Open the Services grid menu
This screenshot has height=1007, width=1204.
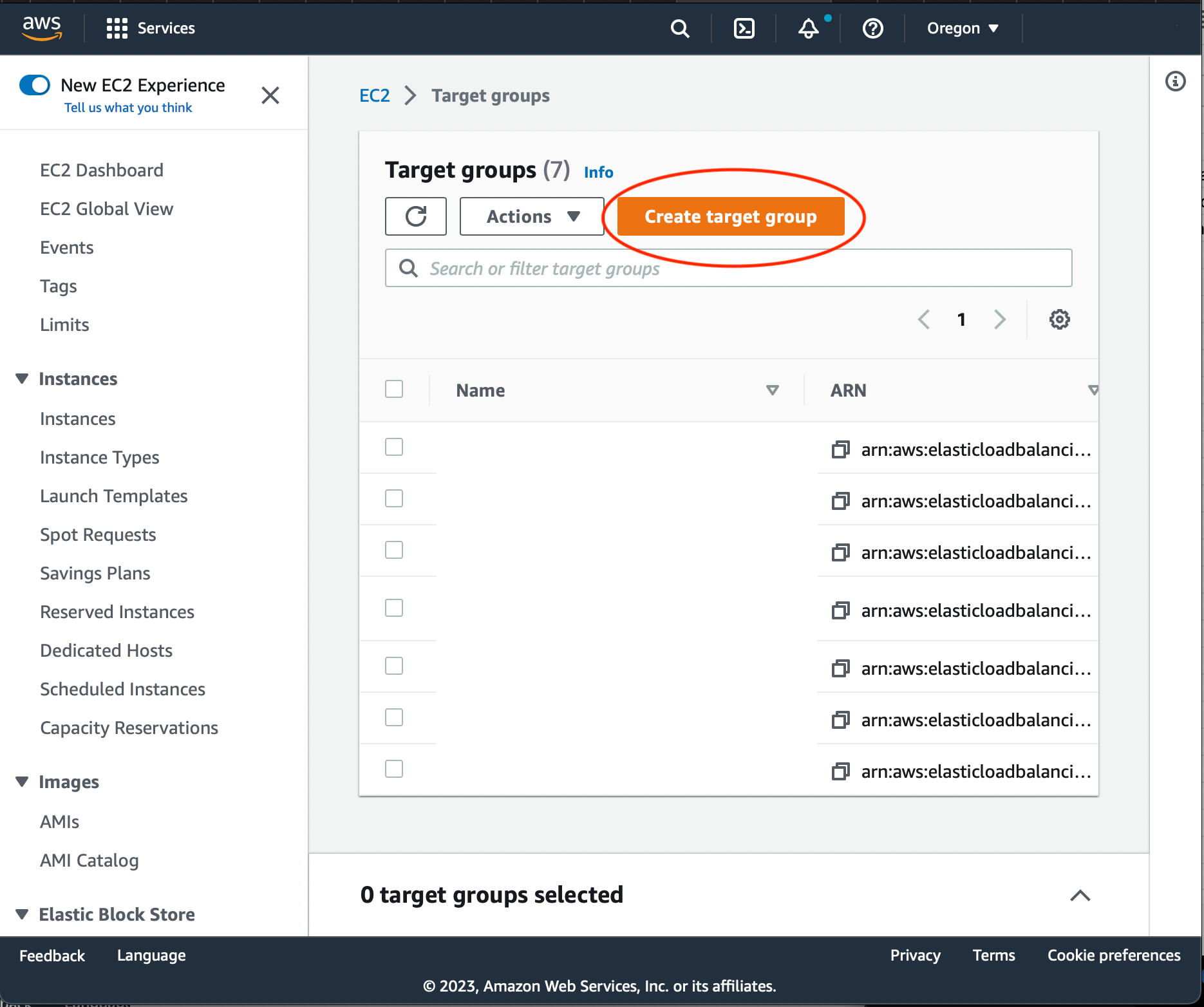(151, 28)
